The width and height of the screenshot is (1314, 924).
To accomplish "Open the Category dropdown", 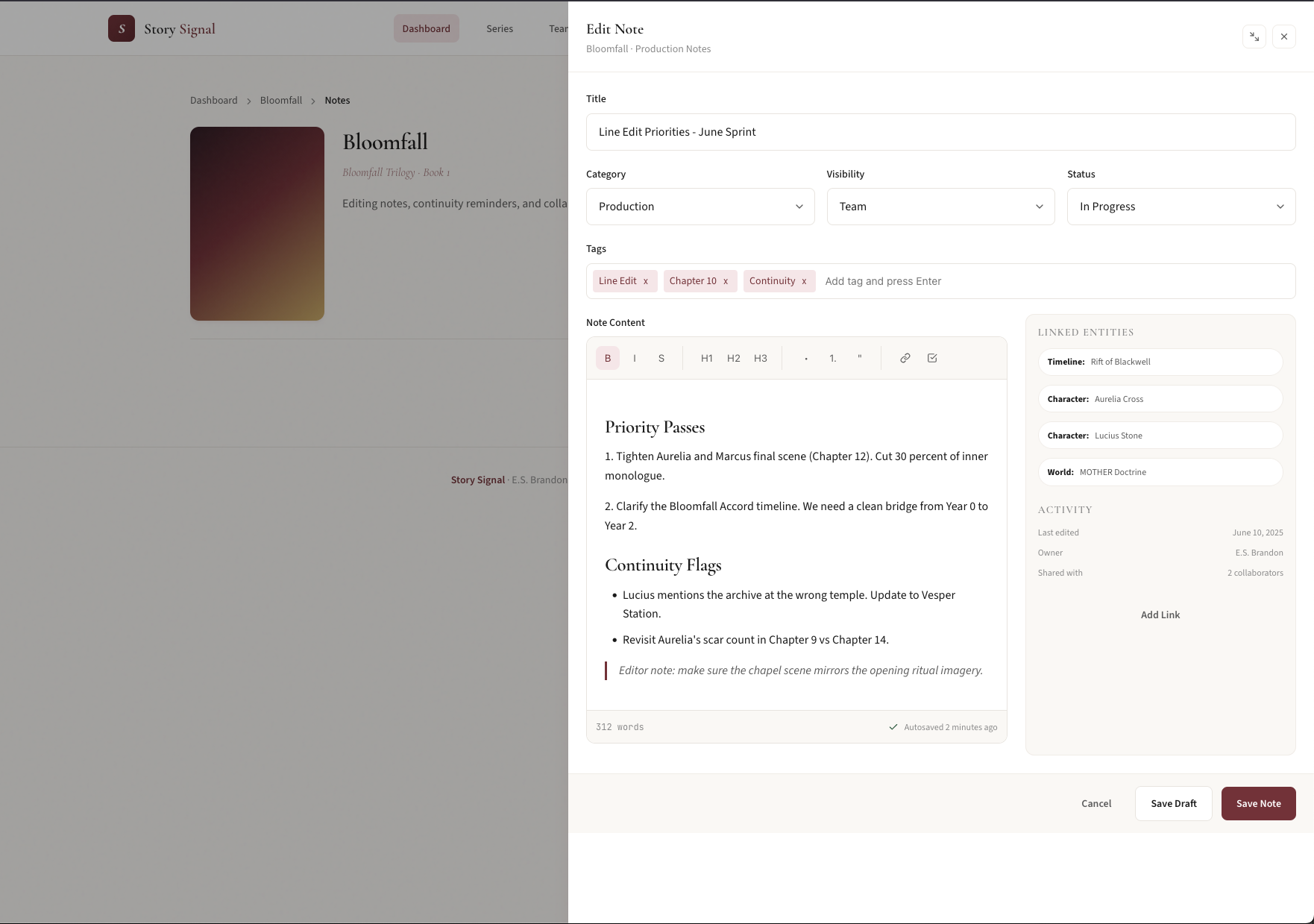I will pos(700,207).
